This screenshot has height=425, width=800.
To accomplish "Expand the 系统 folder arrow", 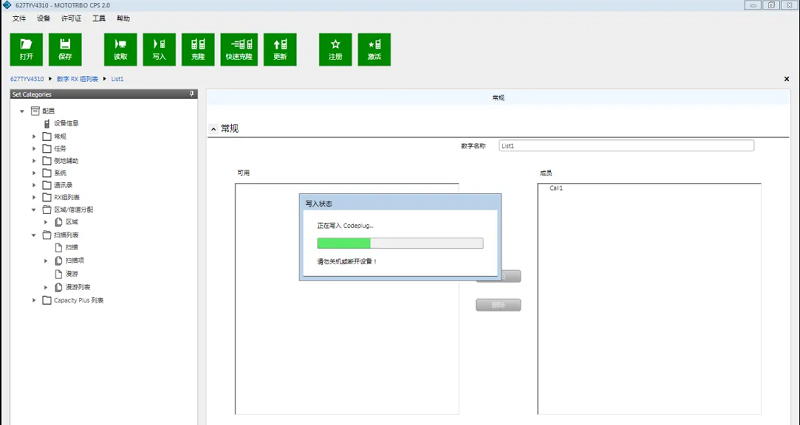I will 34,173.
